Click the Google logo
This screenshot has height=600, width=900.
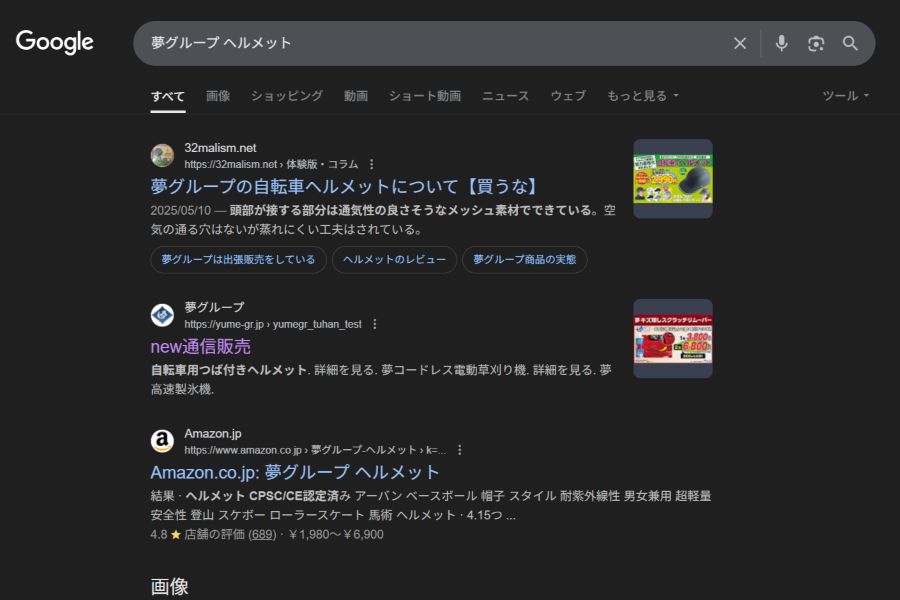pos(55,42)
